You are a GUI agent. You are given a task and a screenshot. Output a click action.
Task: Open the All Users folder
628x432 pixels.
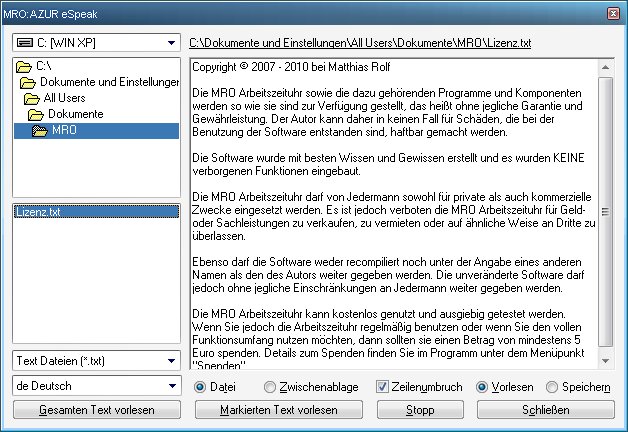pos(63,98)
